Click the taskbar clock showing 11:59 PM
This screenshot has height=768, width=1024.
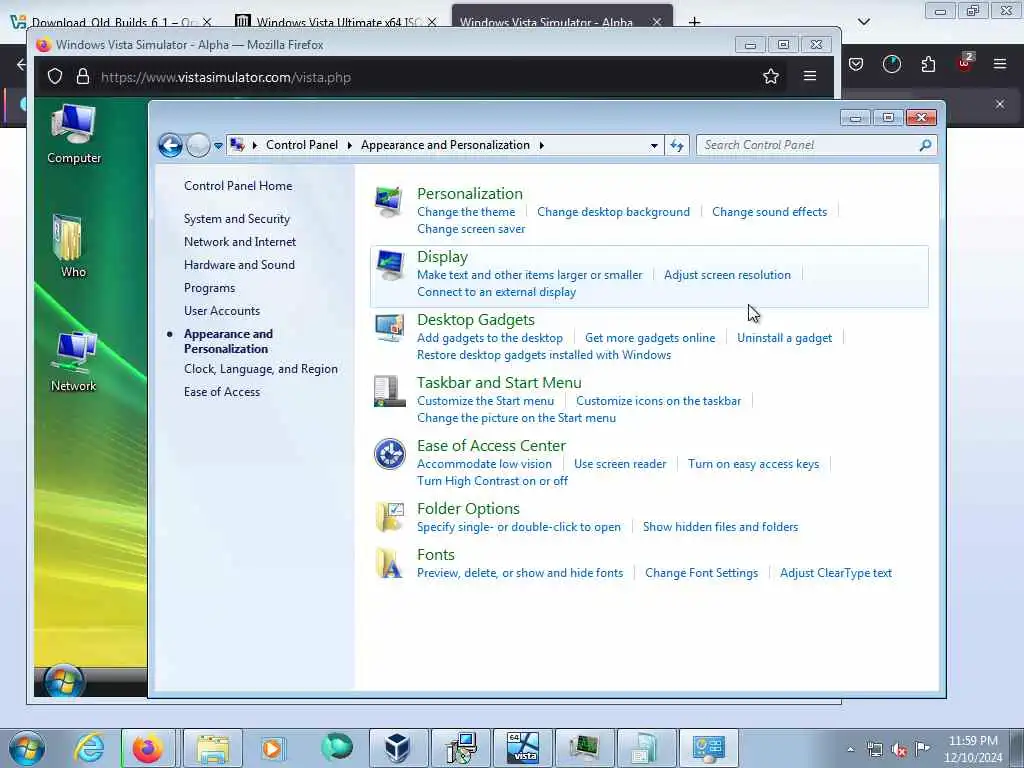tap(973, 749)
